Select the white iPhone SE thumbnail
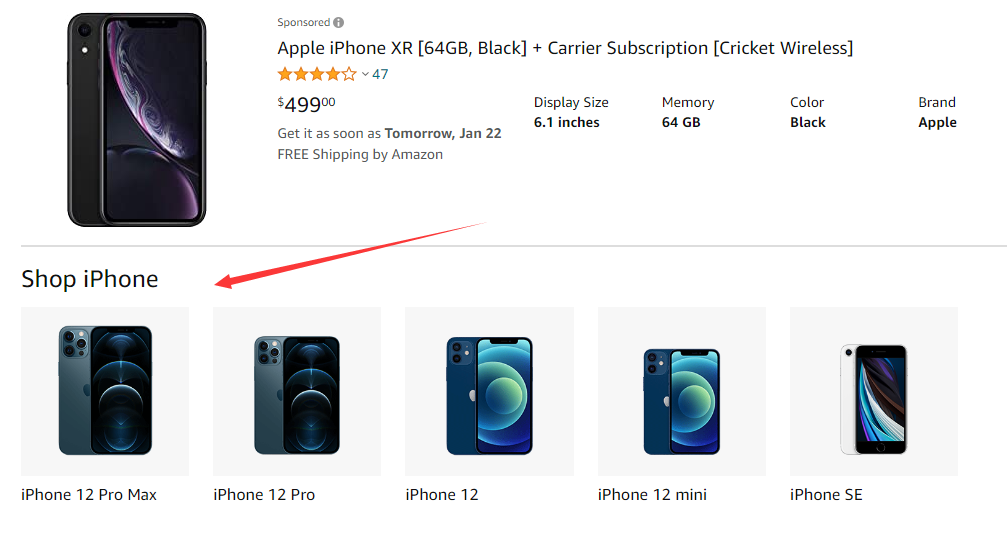The height and width of the screenshot is (543, 1007). (x=873, y=390)
